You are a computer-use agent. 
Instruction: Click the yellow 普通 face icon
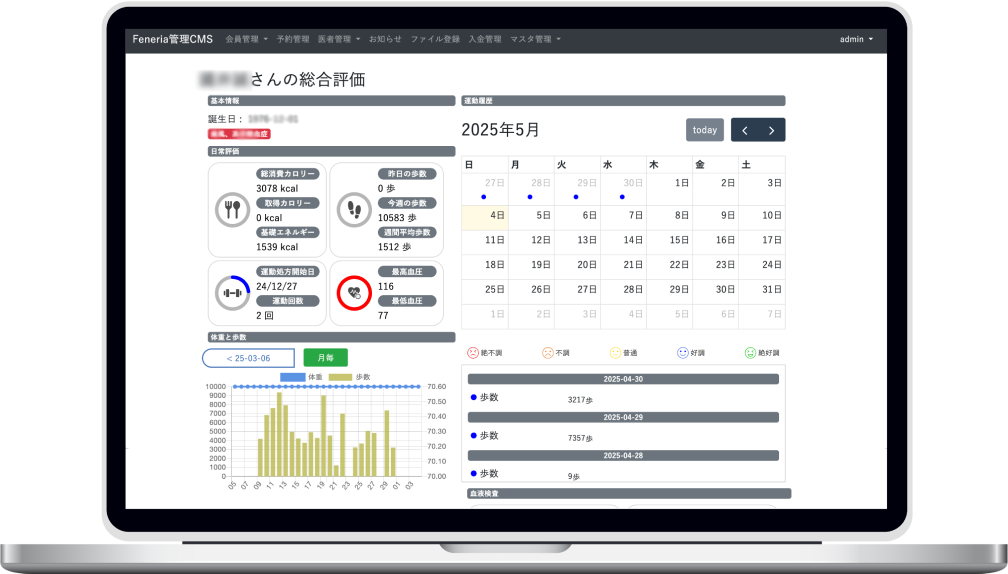tap(616, 353)
